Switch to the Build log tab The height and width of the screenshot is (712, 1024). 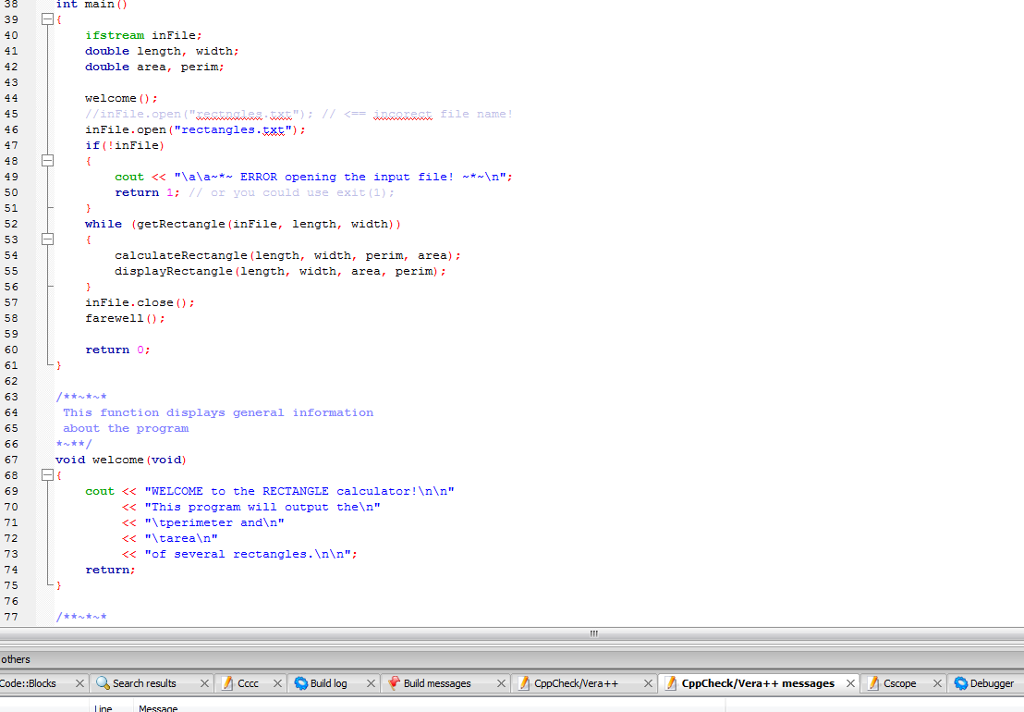[328, 683]
